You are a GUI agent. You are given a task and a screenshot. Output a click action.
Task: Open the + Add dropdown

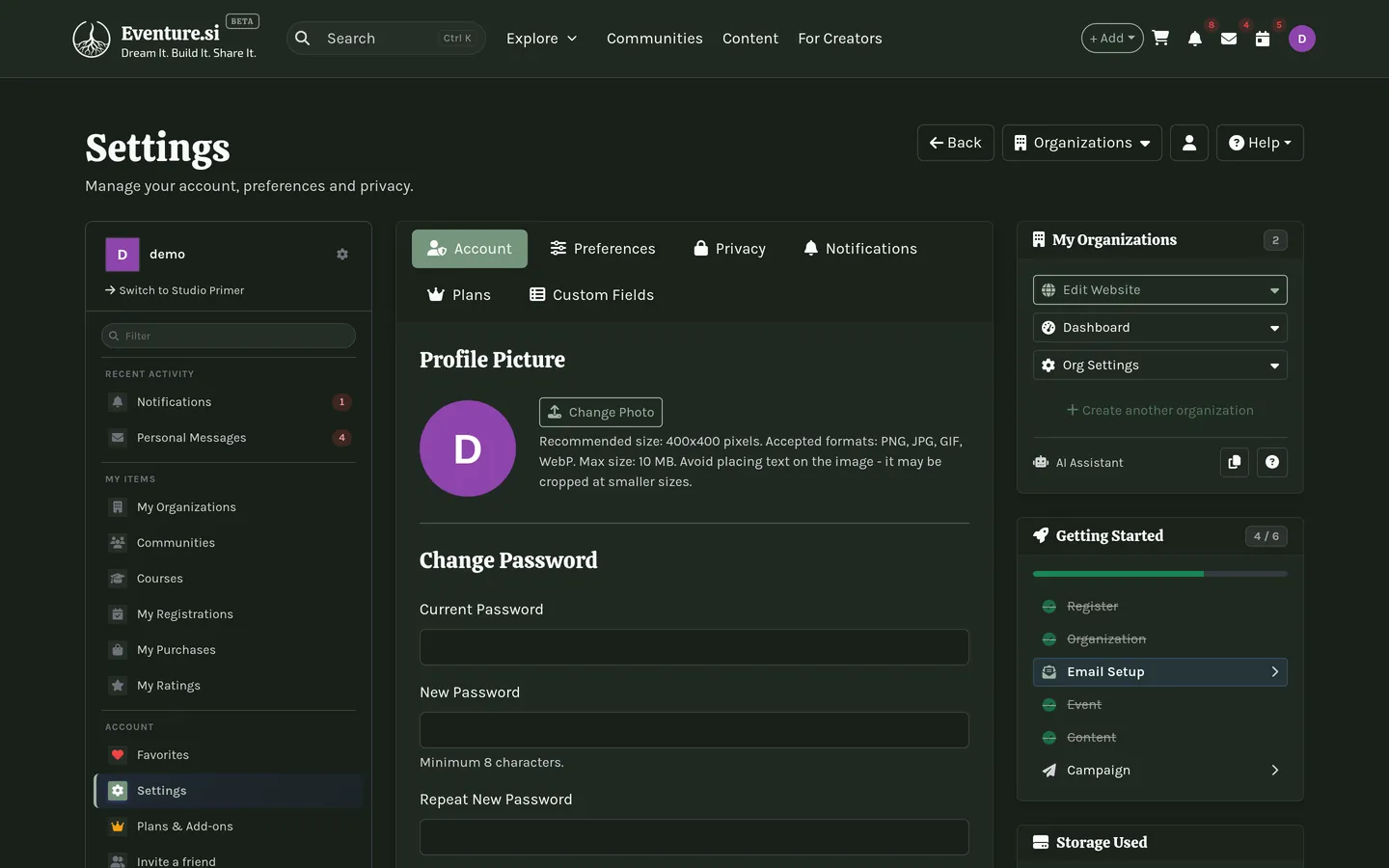[x=1112, y=39]
